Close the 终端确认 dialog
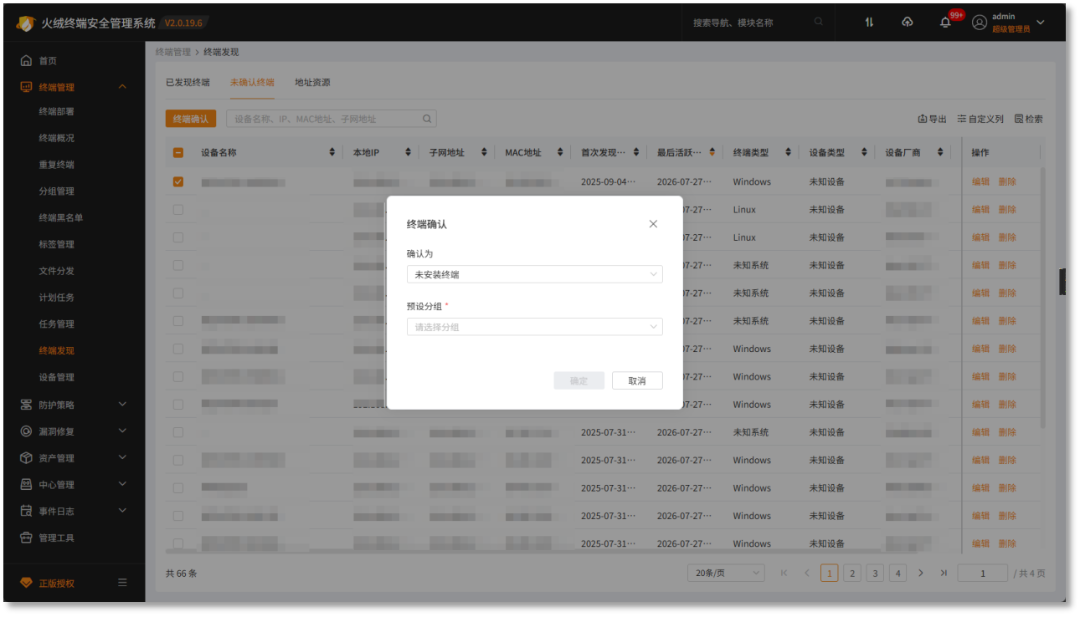Screen dimensions: 1080x617 coord(653,224)
